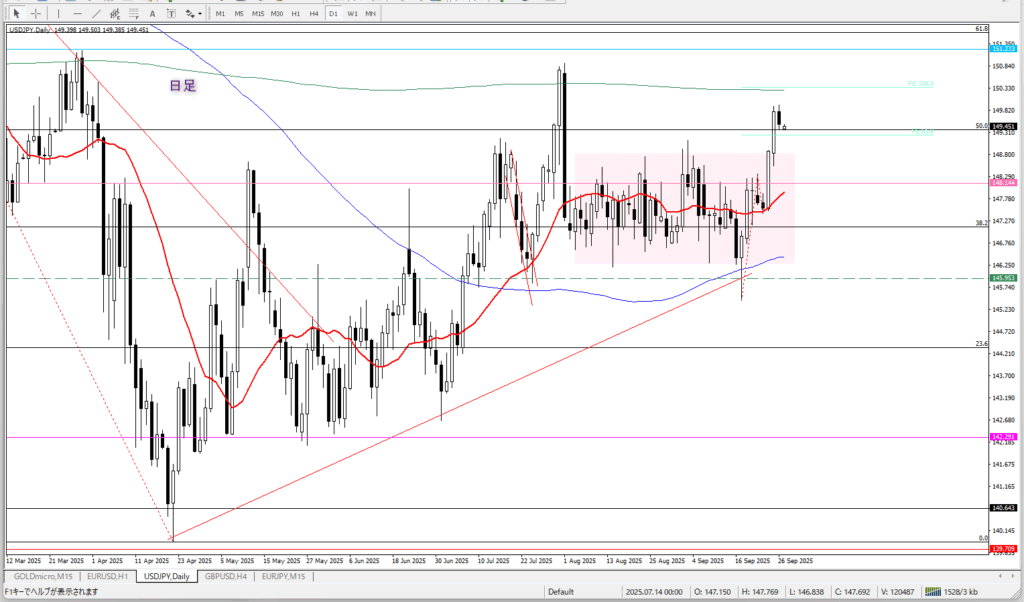1024x602 pixels.
Task: Open the EURJPY,M15 chart tab
Action: pos(284,577)
